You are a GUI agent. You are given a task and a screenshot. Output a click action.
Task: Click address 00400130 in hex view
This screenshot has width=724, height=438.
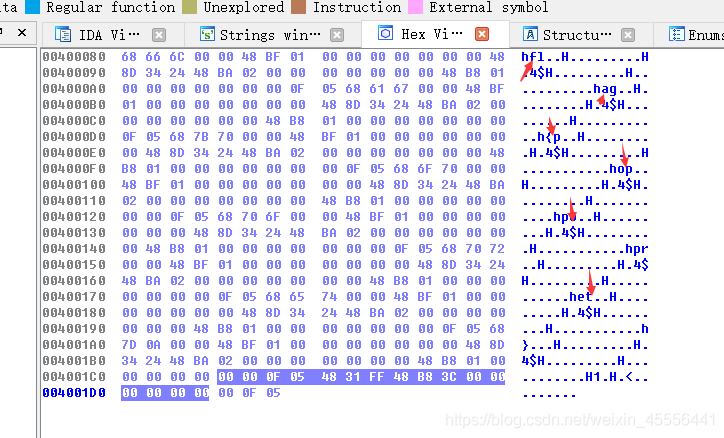pos(74,233)
